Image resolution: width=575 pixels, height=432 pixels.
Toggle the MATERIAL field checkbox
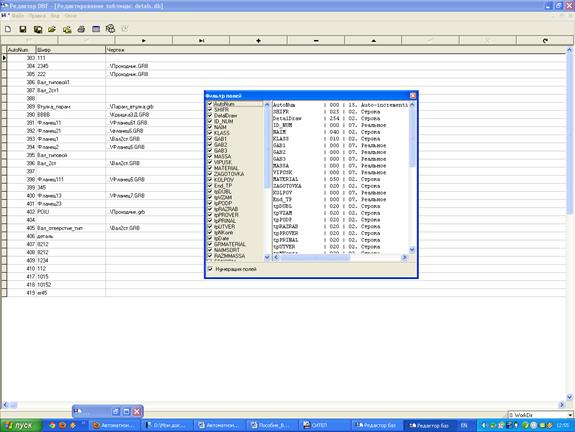(x=210, y=168)
